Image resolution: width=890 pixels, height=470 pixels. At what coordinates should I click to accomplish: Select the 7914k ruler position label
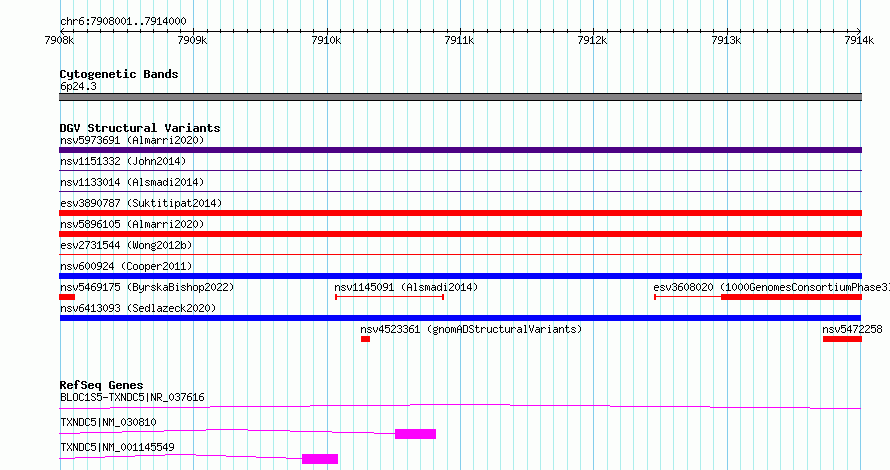click(859, 40)
